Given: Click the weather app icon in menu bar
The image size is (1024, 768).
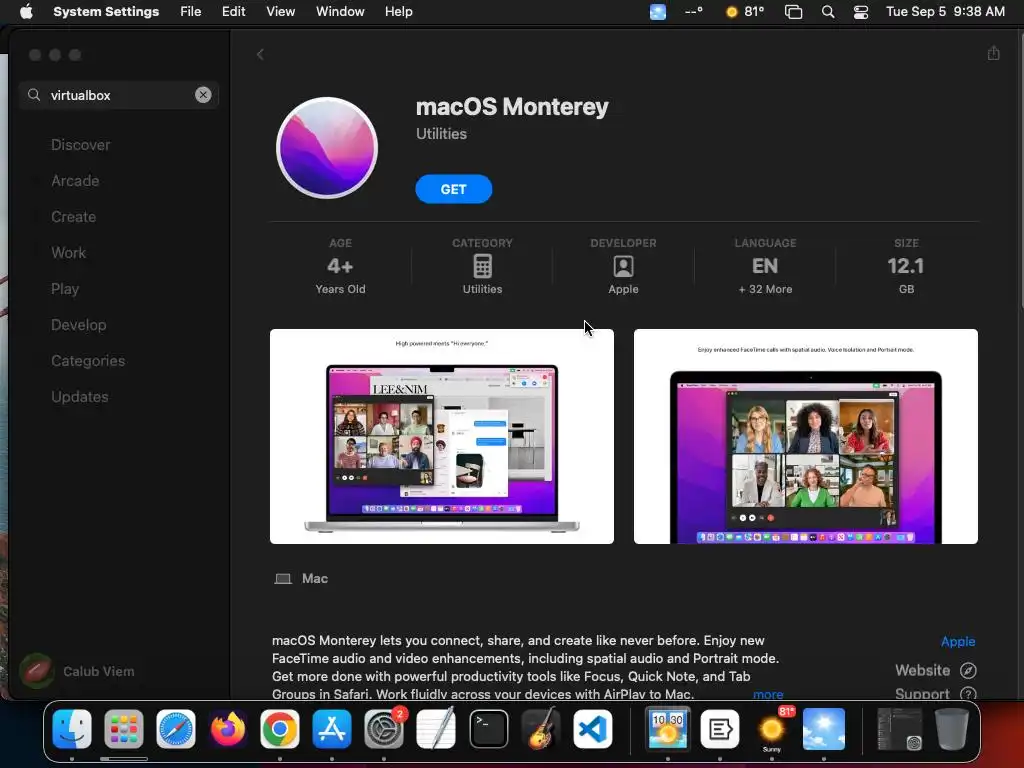Looking at the screenshot, I should 658,12.
